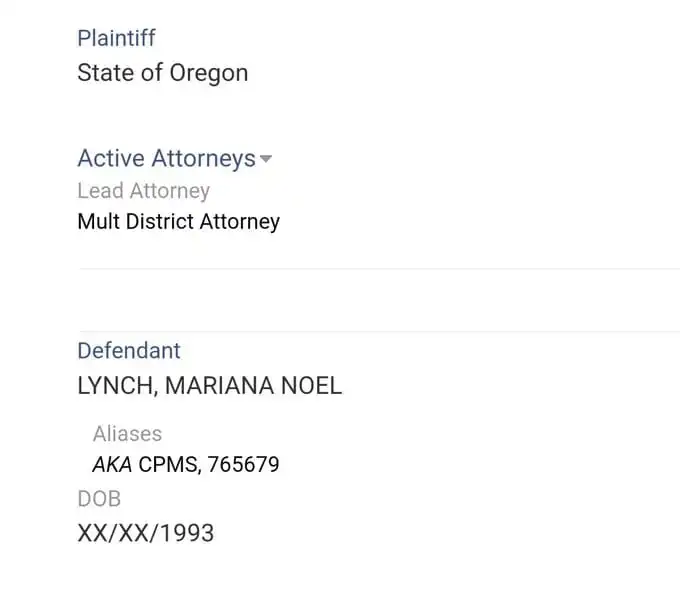The height and width of the screenshot is (607, 680).
Task: Select alias number 765679
Action: (x=243, y=465)
